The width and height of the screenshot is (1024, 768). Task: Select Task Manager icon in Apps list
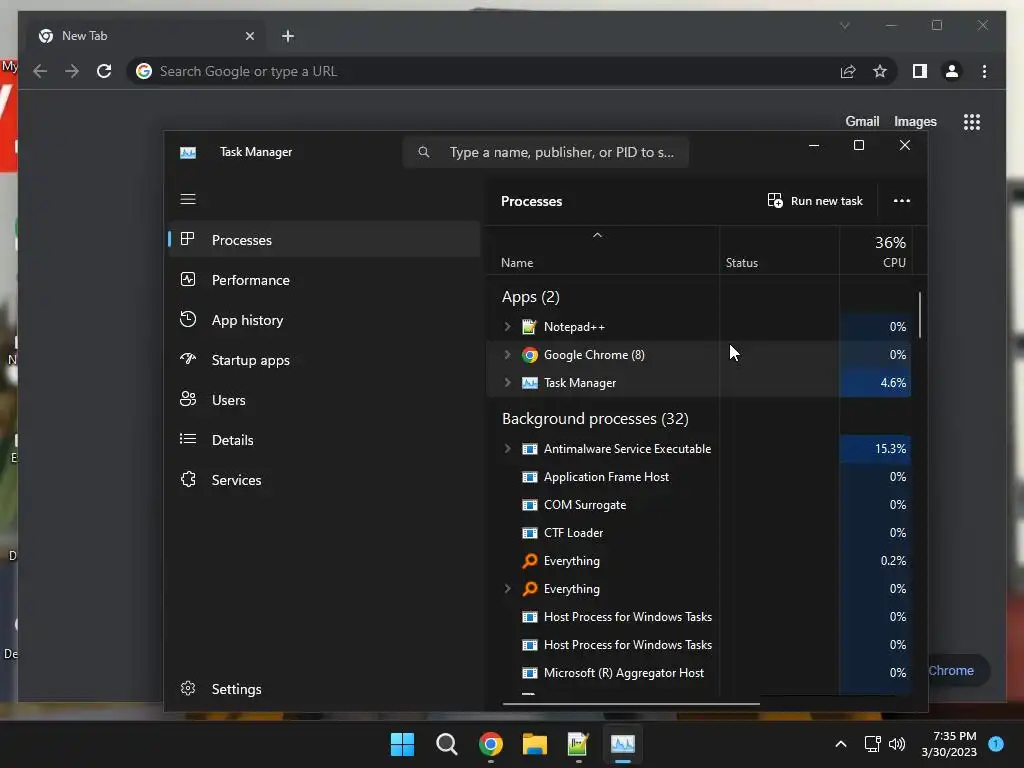tap(530, 383)
